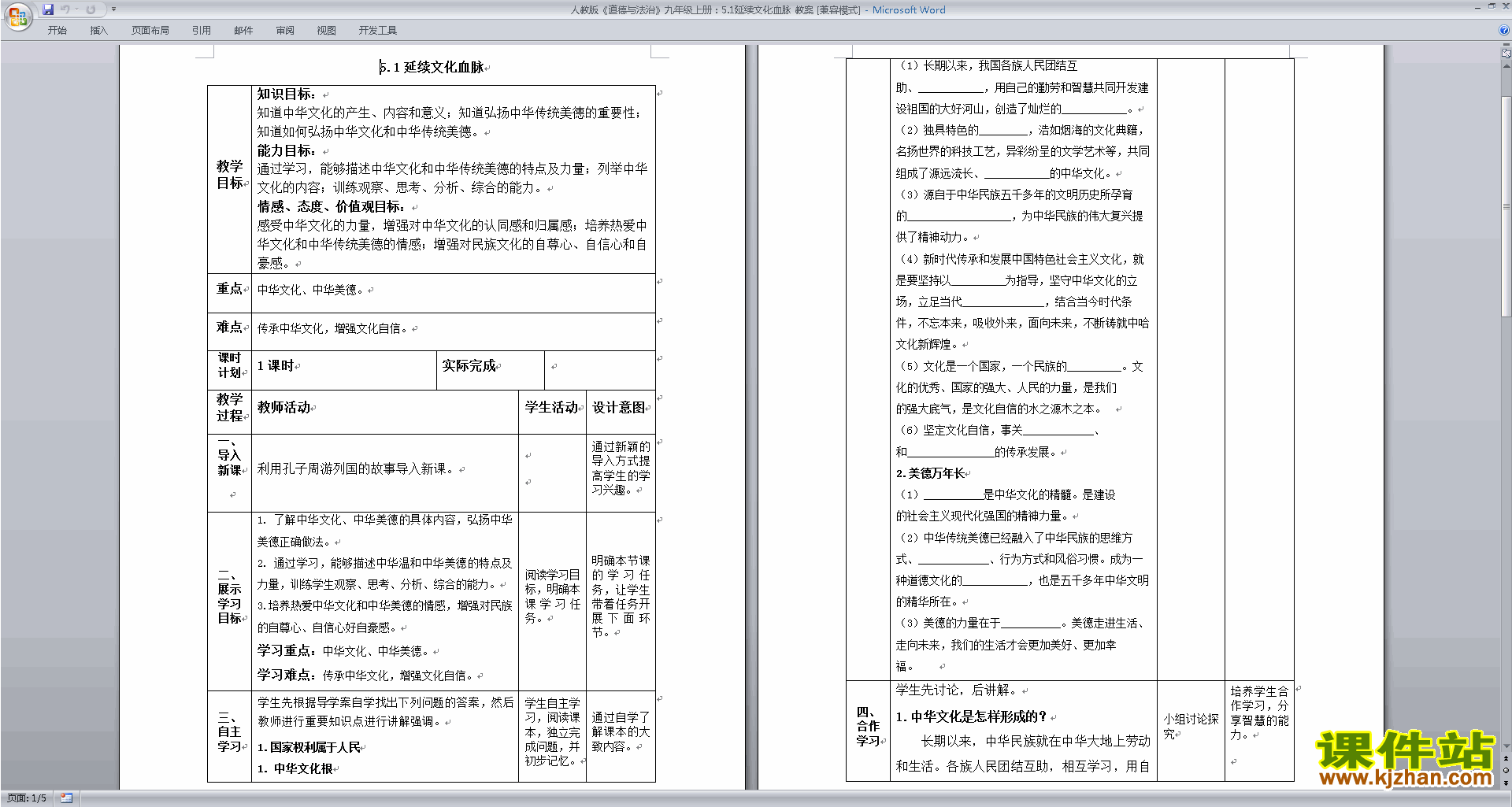Click the 利用孔子周游列国的故事导入新课 text
The height and width of the screenshot is (807, 1512).
click(356, 469)
